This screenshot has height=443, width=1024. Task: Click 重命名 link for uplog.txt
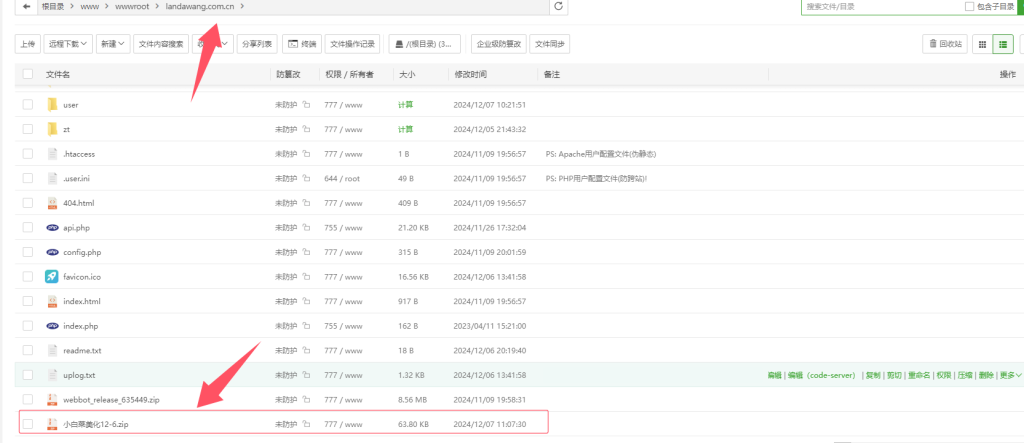point(921,375)
